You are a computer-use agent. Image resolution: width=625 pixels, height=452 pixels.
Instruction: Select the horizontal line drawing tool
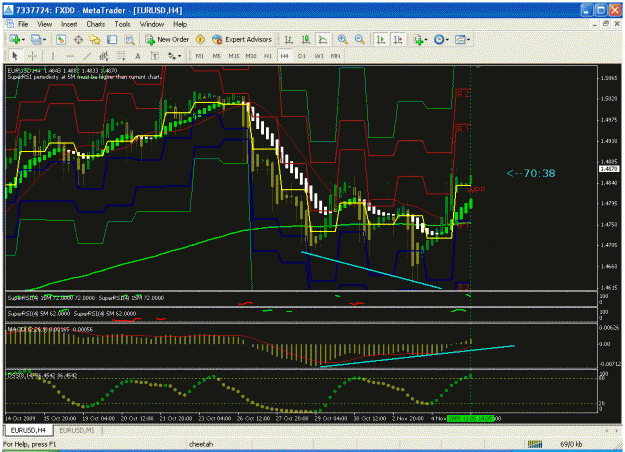pyautogui.click(x=70, y=56)
